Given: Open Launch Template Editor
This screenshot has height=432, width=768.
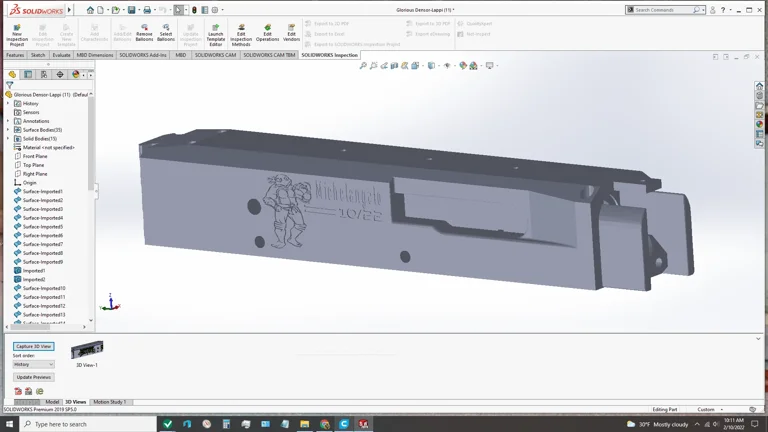Looking at the screenshot, I should click(x=215, y=34).
